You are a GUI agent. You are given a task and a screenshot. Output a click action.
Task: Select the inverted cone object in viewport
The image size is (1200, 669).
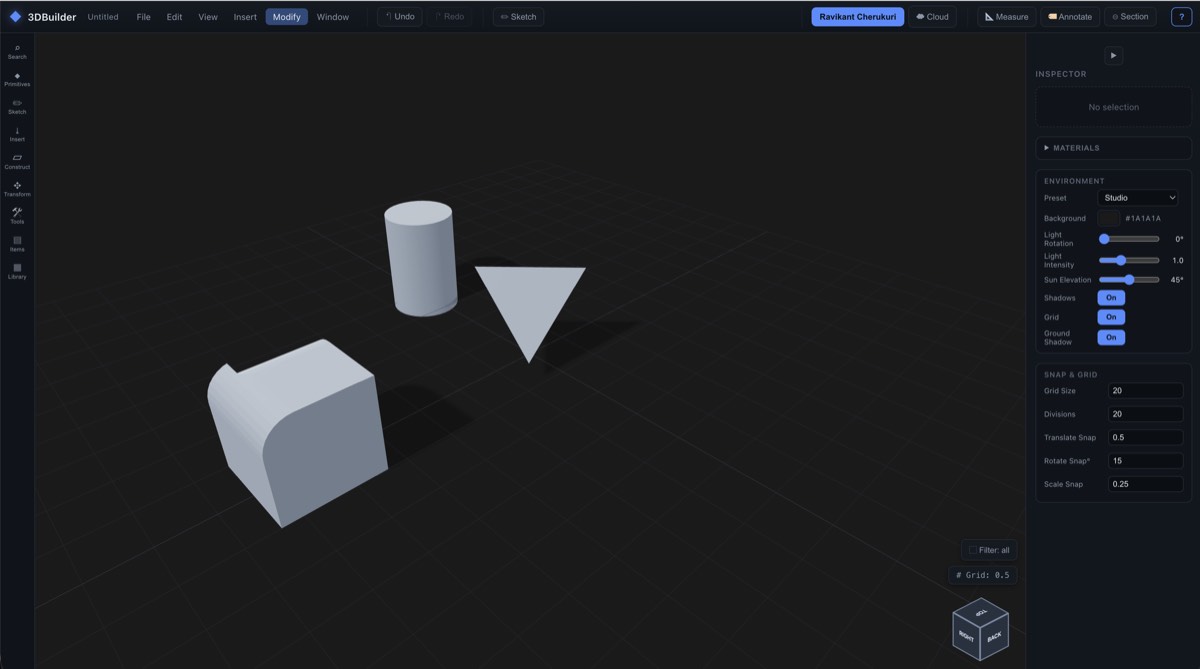point(530,312)
